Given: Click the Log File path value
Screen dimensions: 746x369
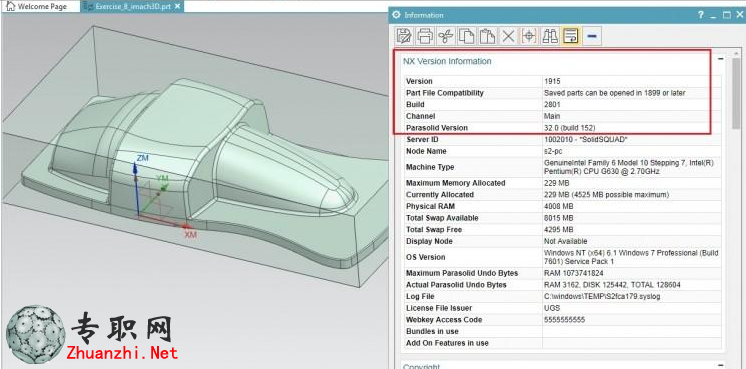Looking at the screenshot, I should click(x=602, y=297).
